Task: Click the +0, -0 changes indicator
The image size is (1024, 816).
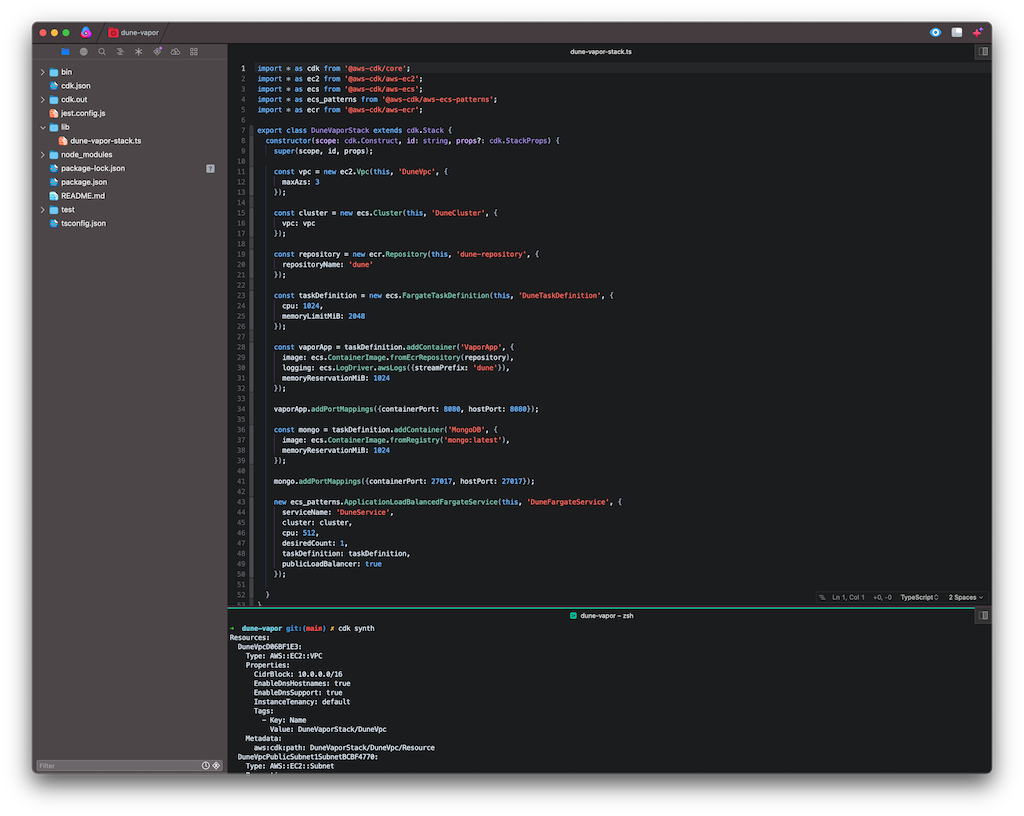Action: point(882,597)
